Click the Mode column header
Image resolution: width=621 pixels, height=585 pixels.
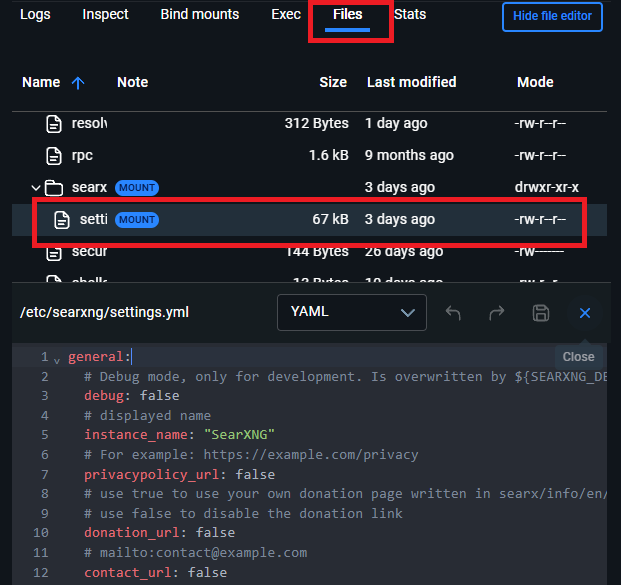(x=535, y=82)
